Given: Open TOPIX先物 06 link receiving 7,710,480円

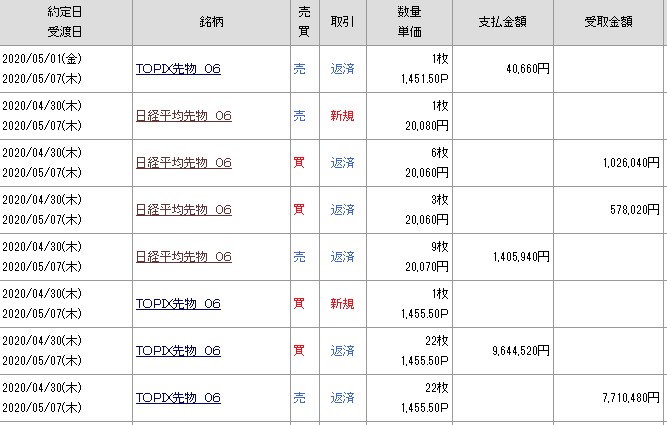Looking at the screenshot, I should [177, 398].
